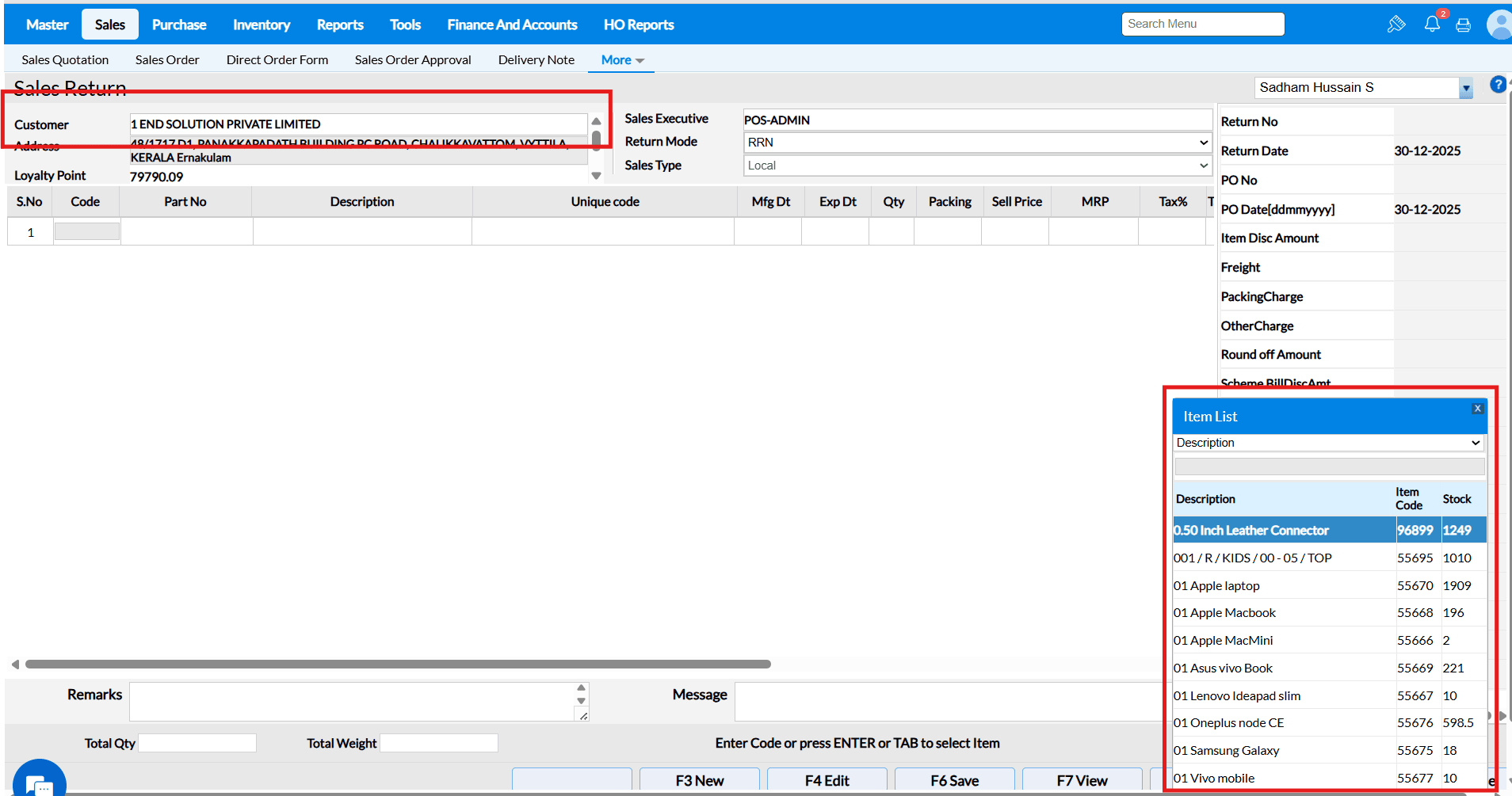Image resolution: width=1512 pixels, height=796 pixels.
Task: Click the F3 New button
Action: pos(699,780)
